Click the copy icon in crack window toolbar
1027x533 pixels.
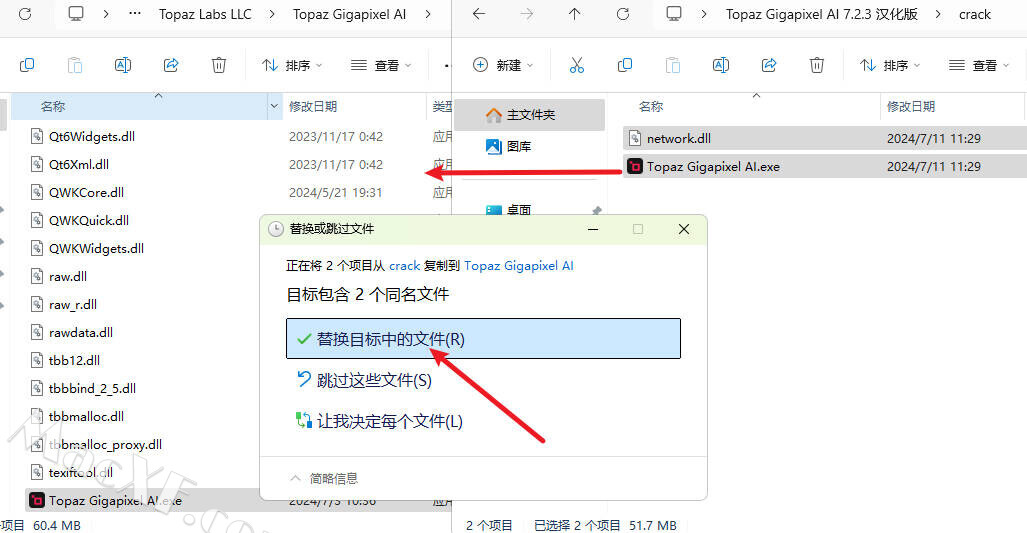tap(625, 65)
